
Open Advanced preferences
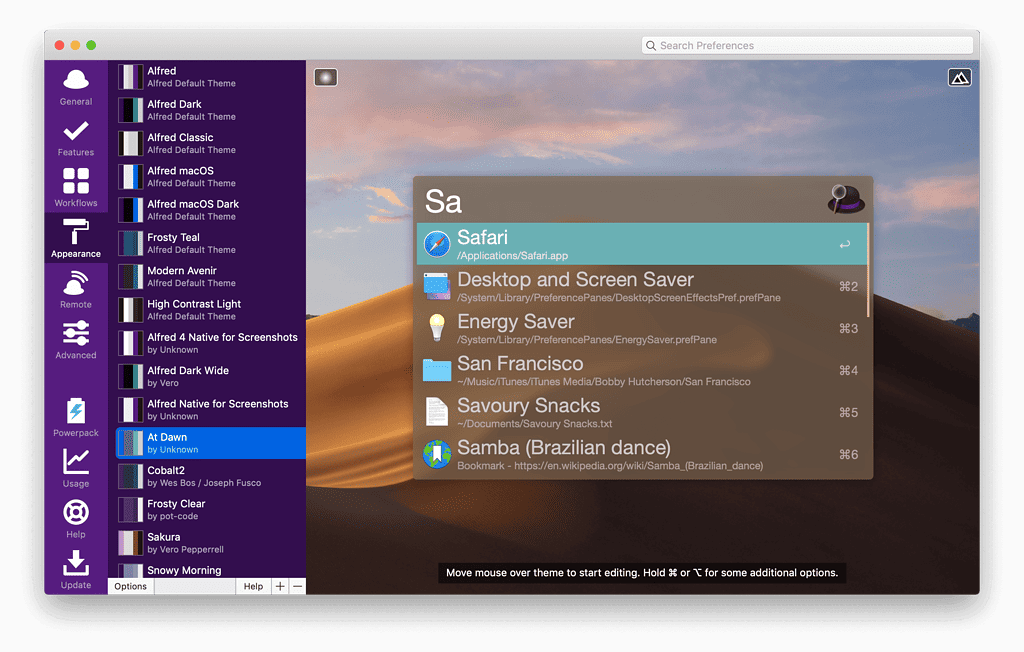coord(76,340)
